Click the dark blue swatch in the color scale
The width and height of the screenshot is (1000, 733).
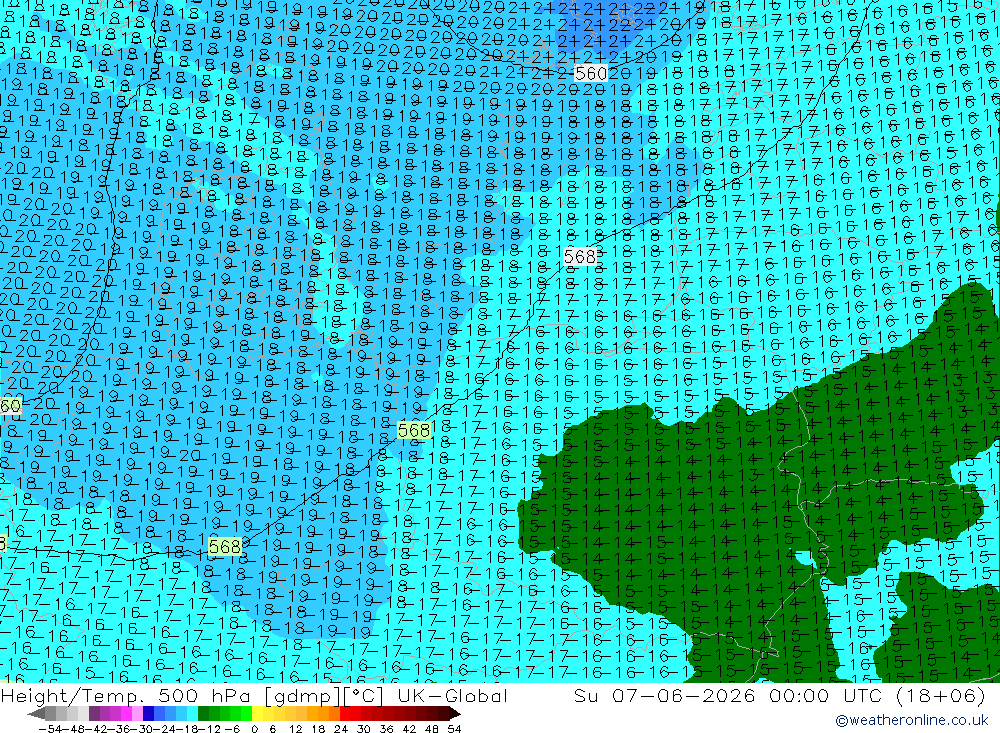148,714
